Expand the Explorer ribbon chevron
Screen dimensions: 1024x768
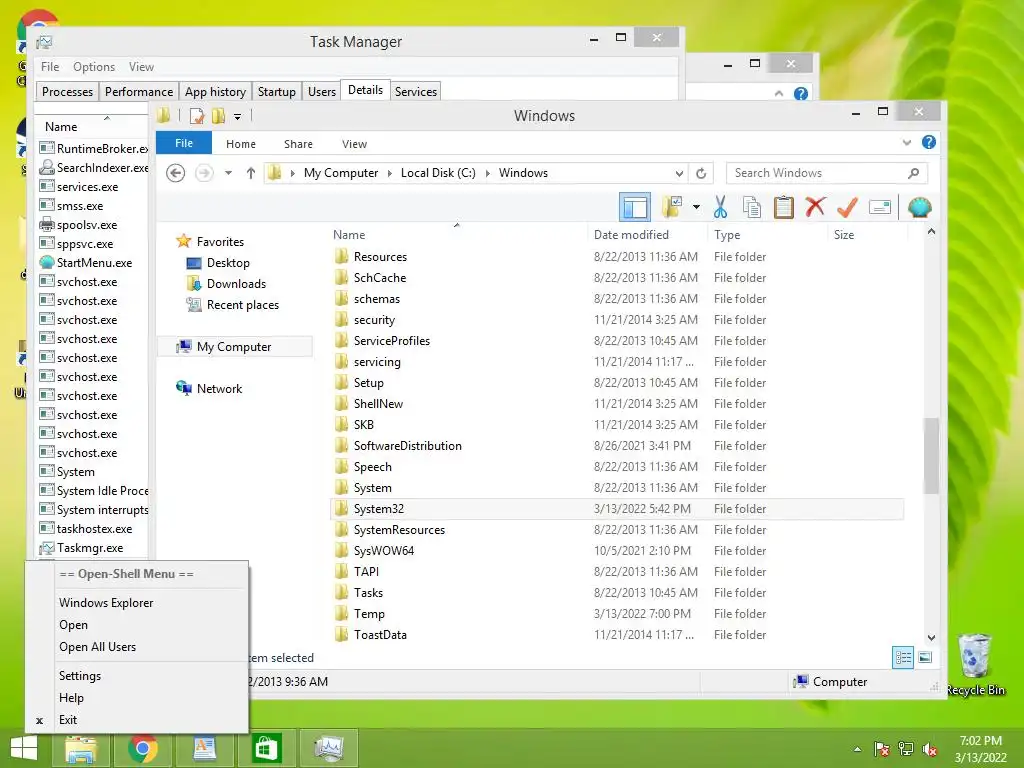tap(906, 142)
